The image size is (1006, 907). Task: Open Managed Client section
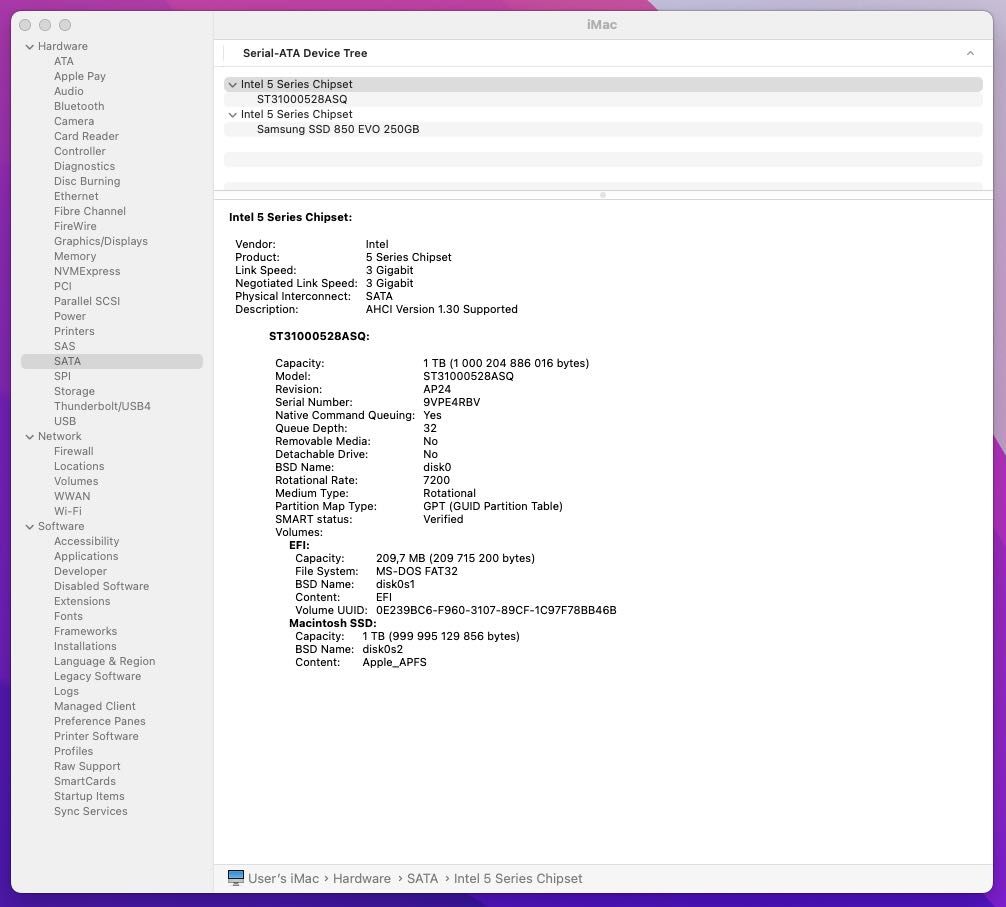point(94,706)
